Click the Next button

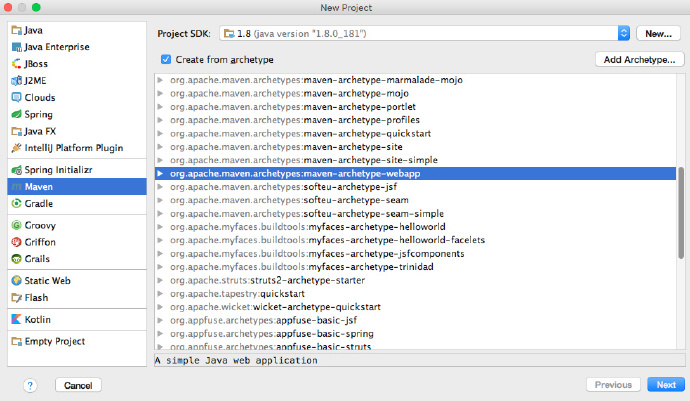coord(666,385)
